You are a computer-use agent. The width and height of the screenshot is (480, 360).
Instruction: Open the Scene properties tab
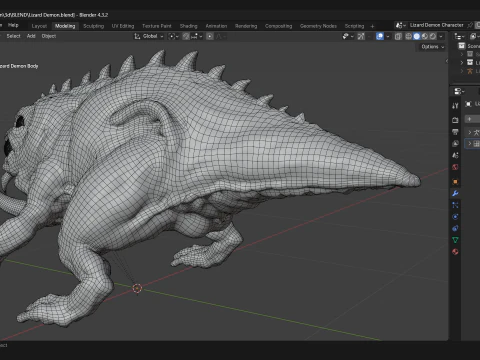point(455,155)
